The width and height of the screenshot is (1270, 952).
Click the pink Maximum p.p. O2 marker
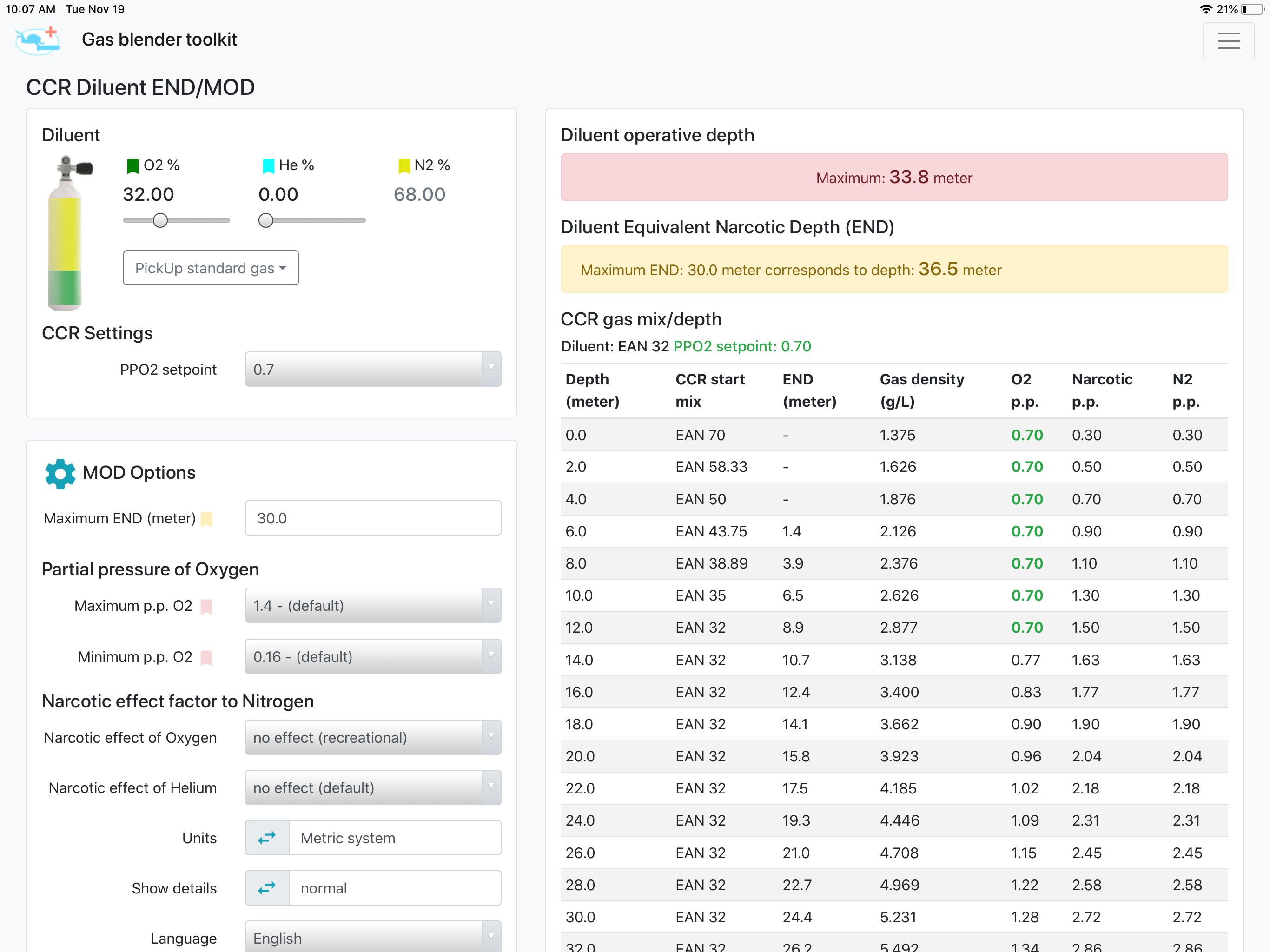point(207,606)
